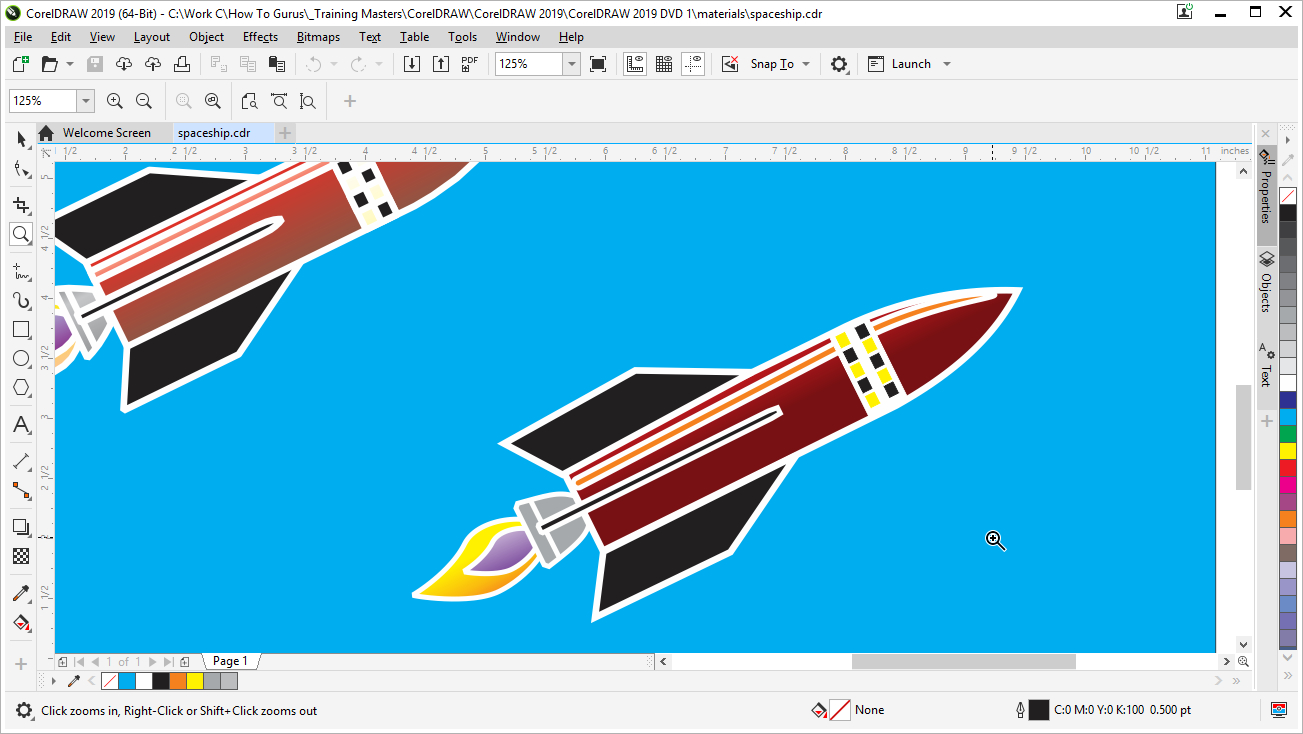Enable the Transparency tool
Image resolution: width=1303 pixels, height=734 pixels.
coord(21,556)
